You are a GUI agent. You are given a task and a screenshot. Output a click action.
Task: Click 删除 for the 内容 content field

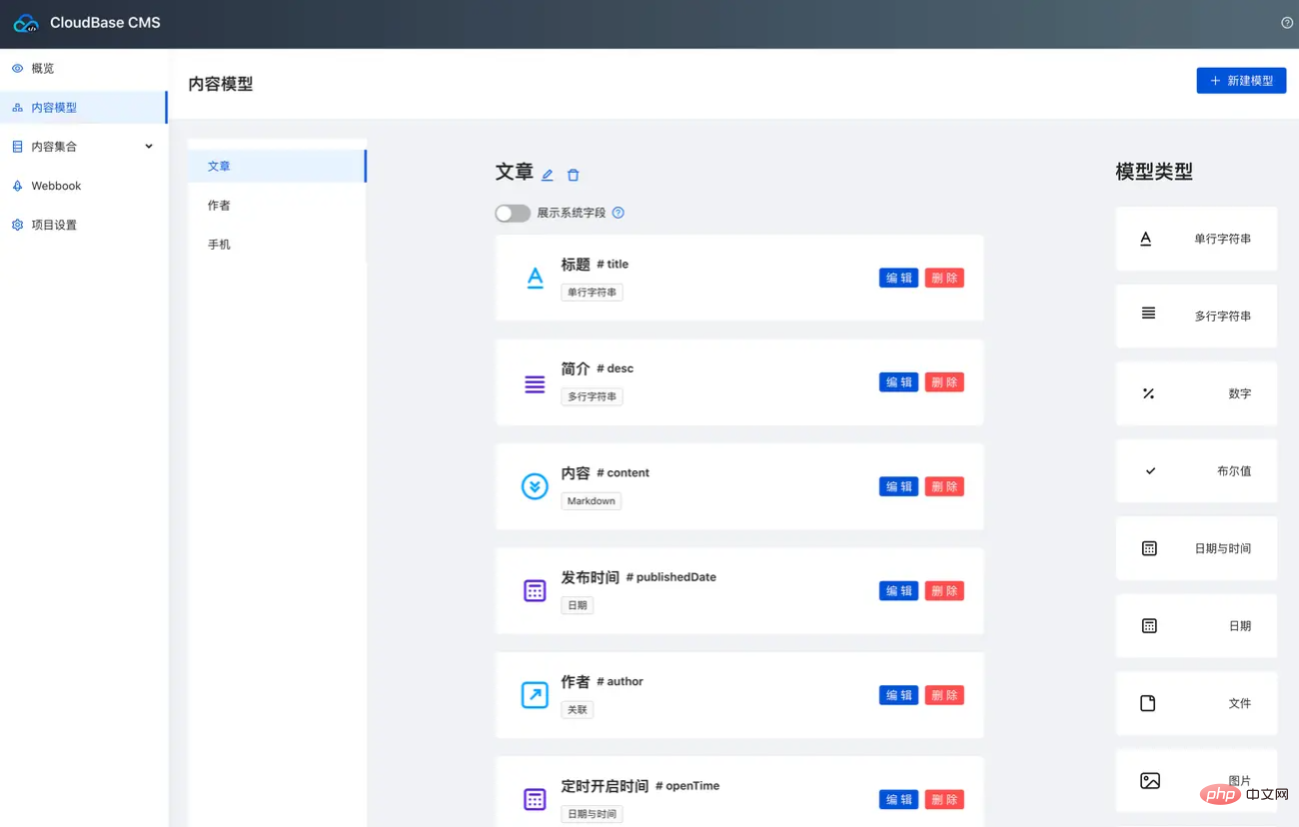pos(944,487)
